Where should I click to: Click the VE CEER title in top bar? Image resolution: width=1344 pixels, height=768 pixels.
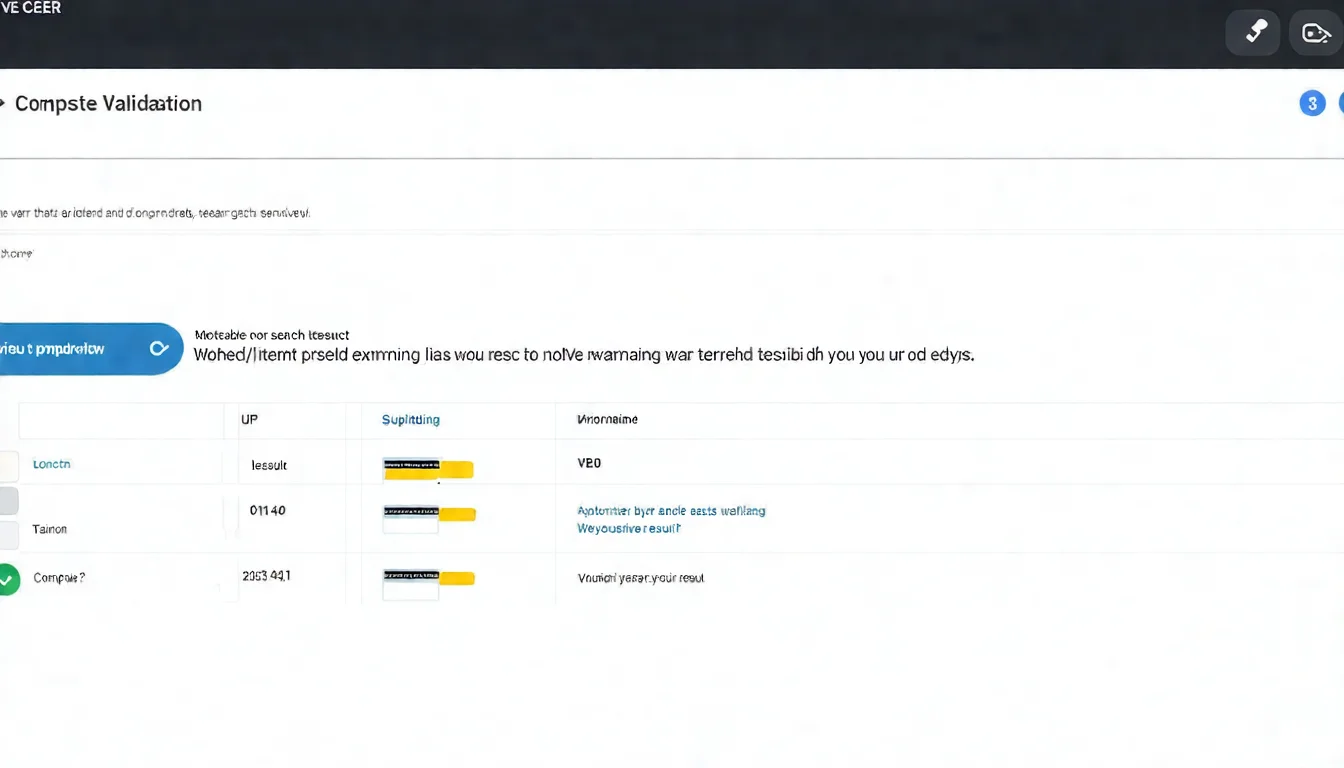[x=30, y=8]
